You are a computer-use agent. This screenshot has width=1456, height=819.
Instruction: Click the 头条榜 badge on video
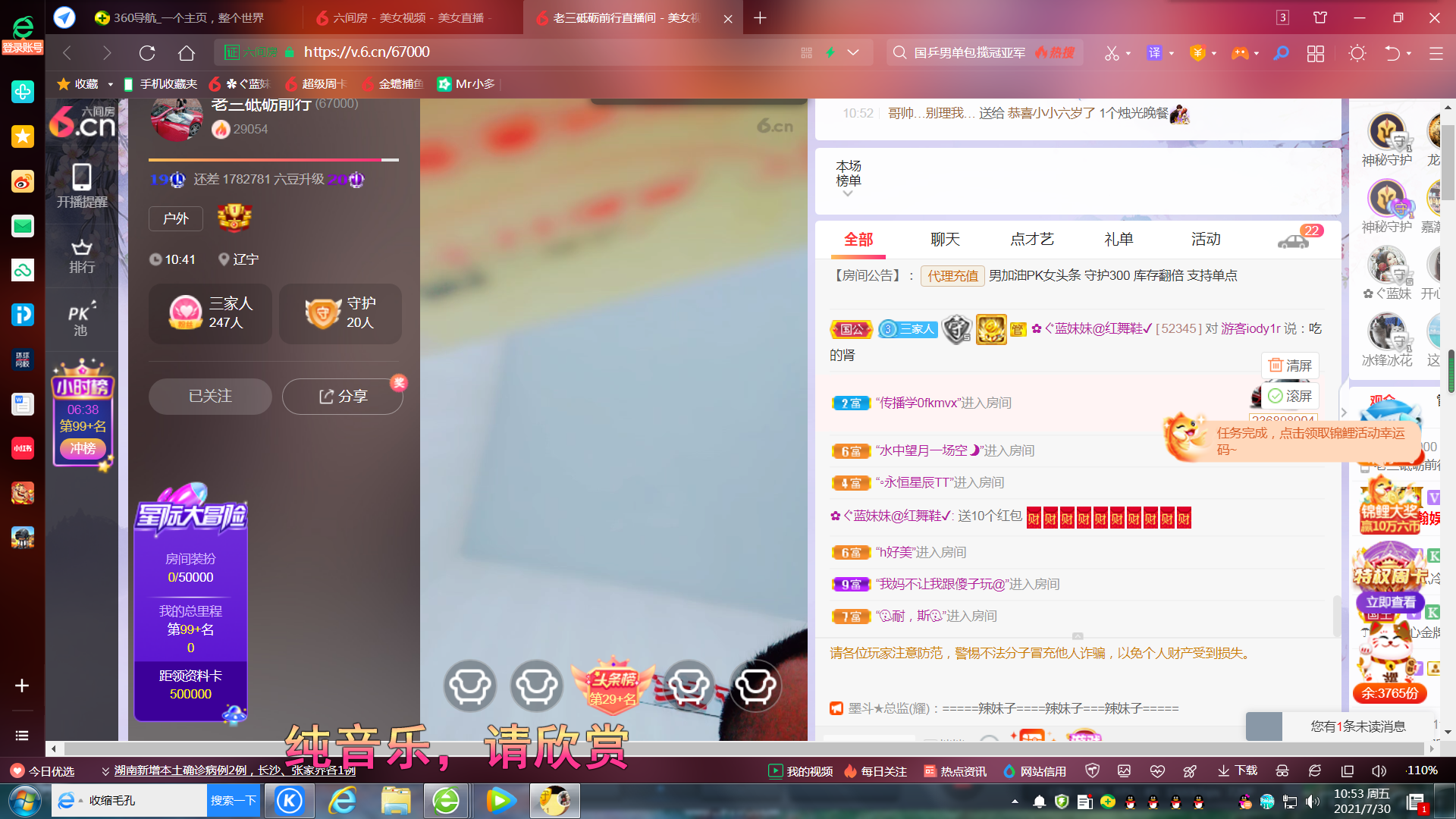pos(613,686)
